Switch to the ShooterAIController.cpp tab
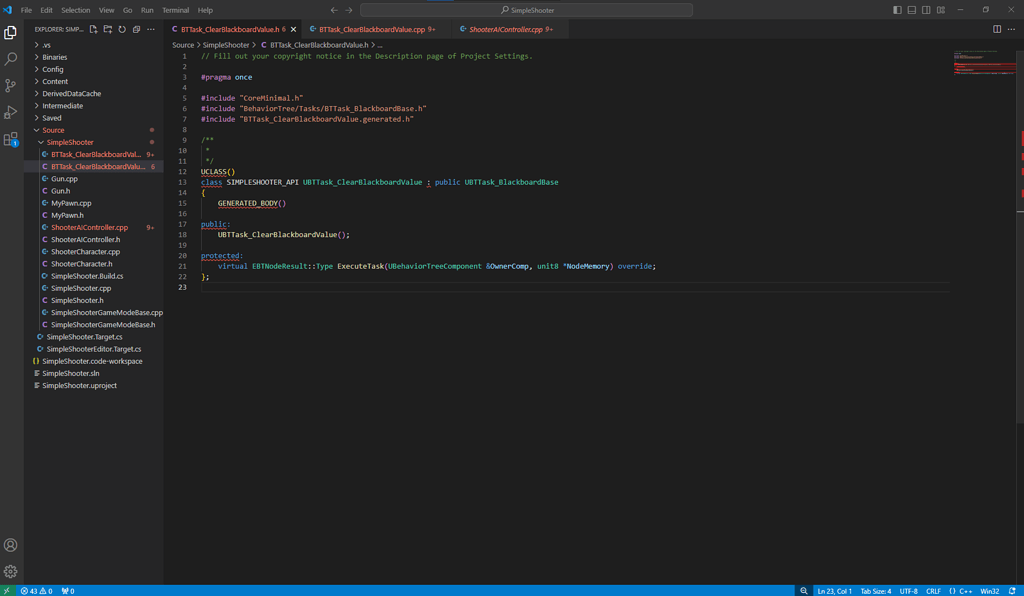The height and width of the screenshot is (596, 1024). [505, 30]
